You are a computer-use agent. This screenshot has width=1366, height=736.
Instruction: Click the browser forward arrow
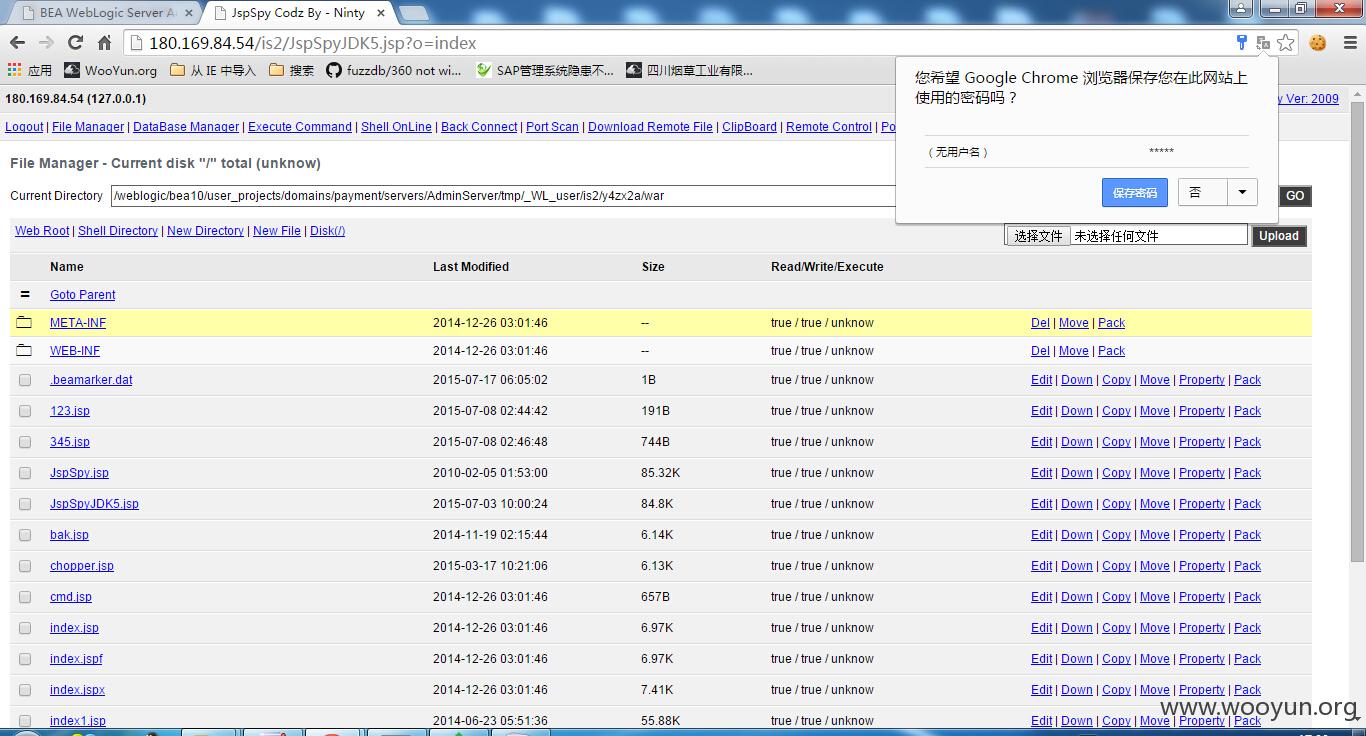[x=46, y=43]
